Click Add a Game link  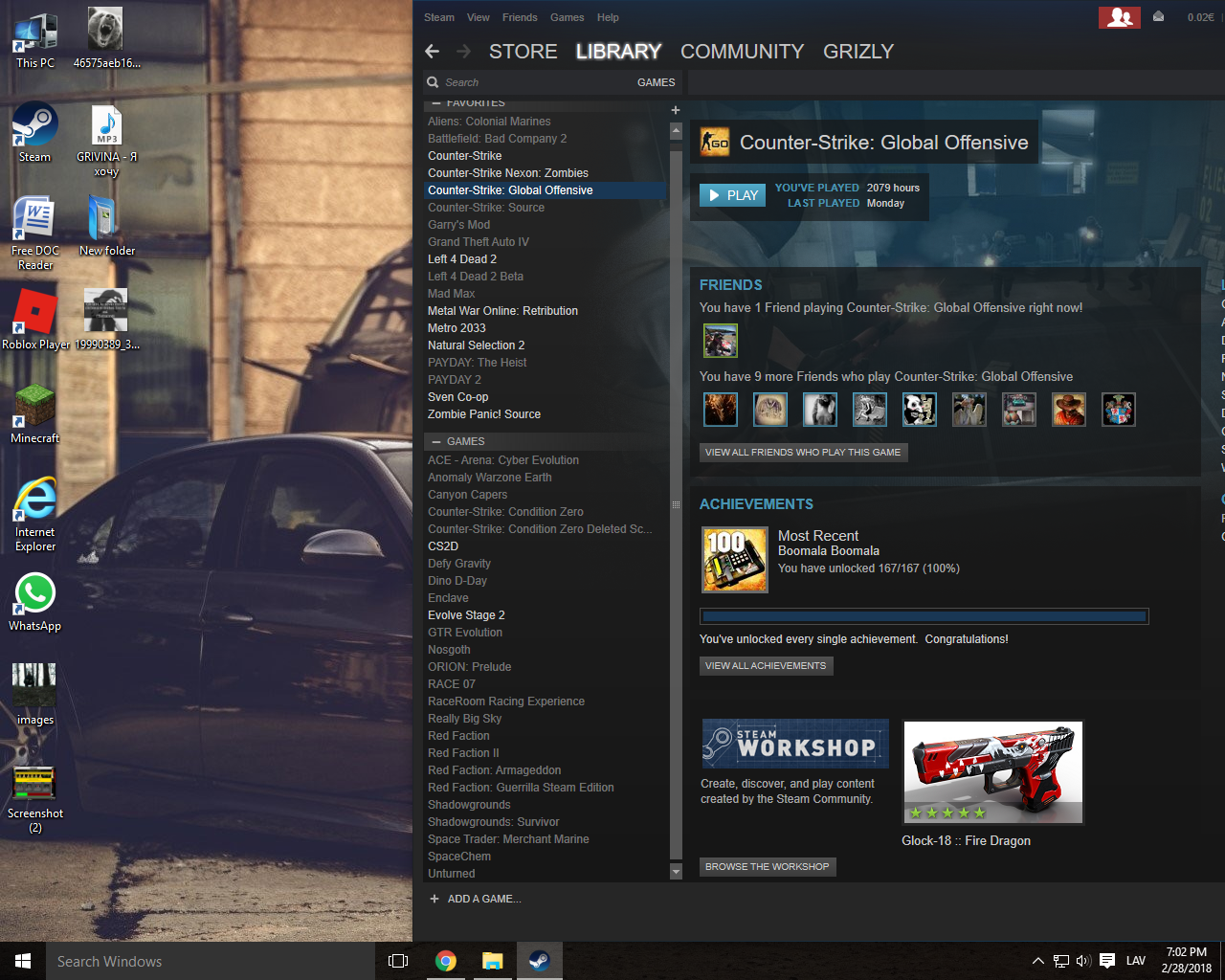[x=484, y=899]
